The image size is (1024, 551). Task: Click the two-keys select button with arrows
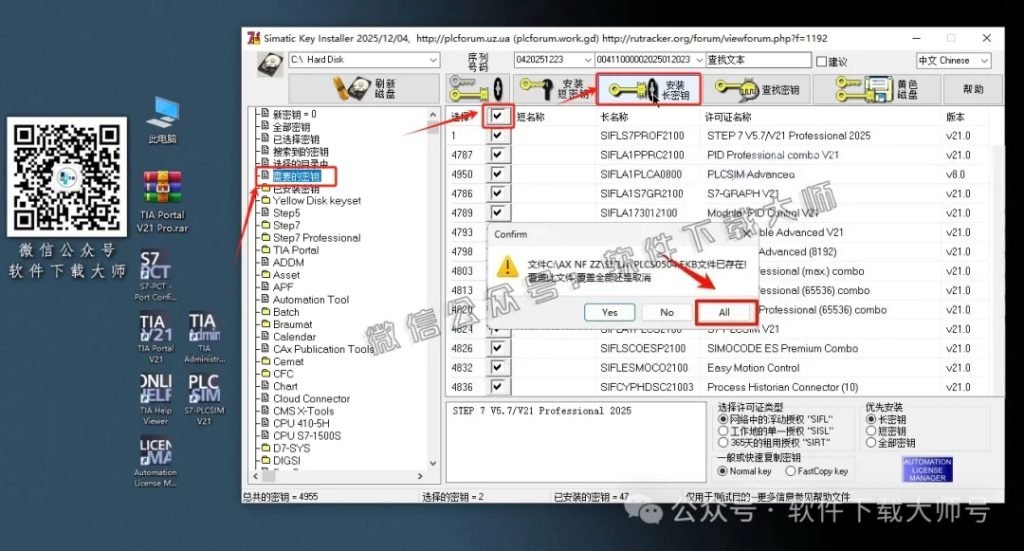(476, 88)
